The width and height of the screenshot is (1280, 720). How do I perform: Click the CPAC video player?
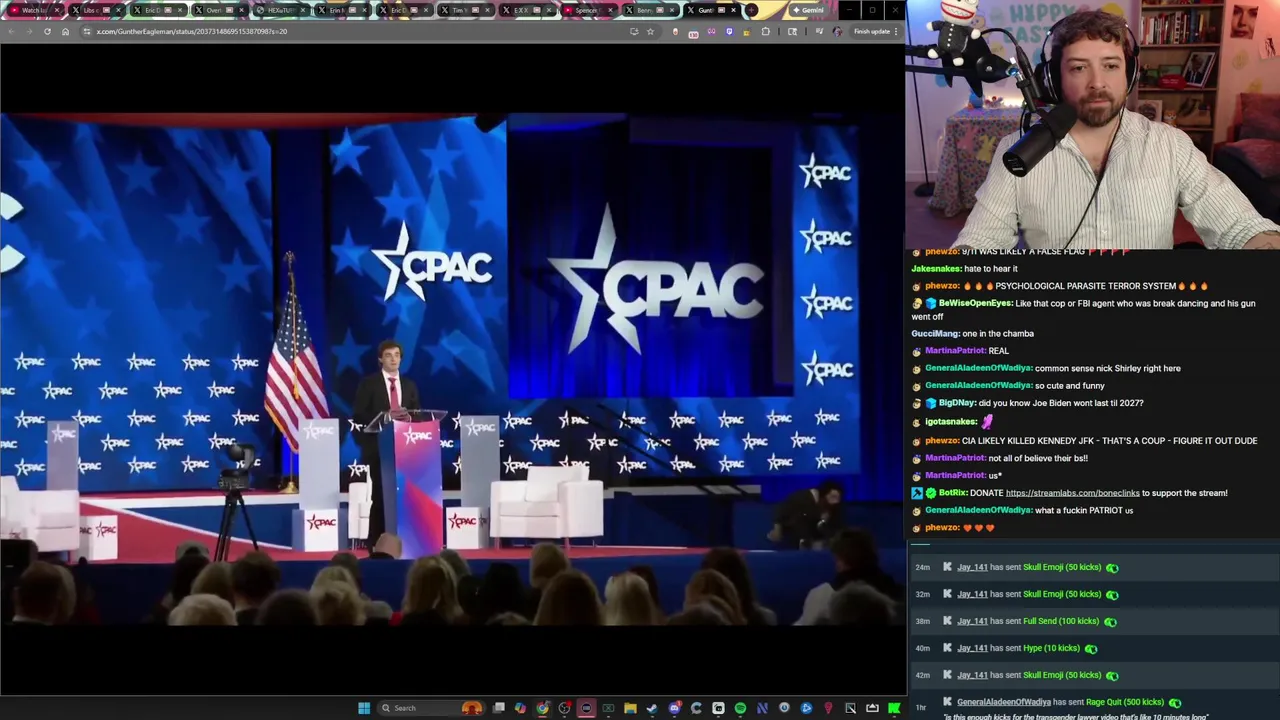452,370
